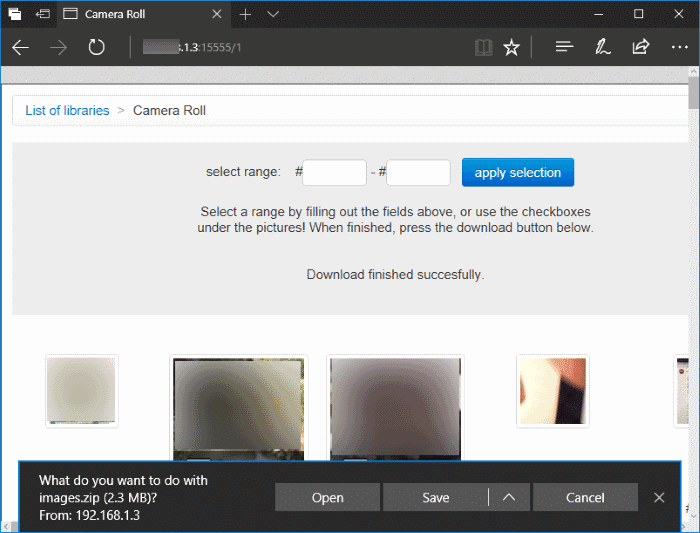This screenshot has height=533, width=700.
Task: Select the Camera Roll tab
Action: click(144, 14)
